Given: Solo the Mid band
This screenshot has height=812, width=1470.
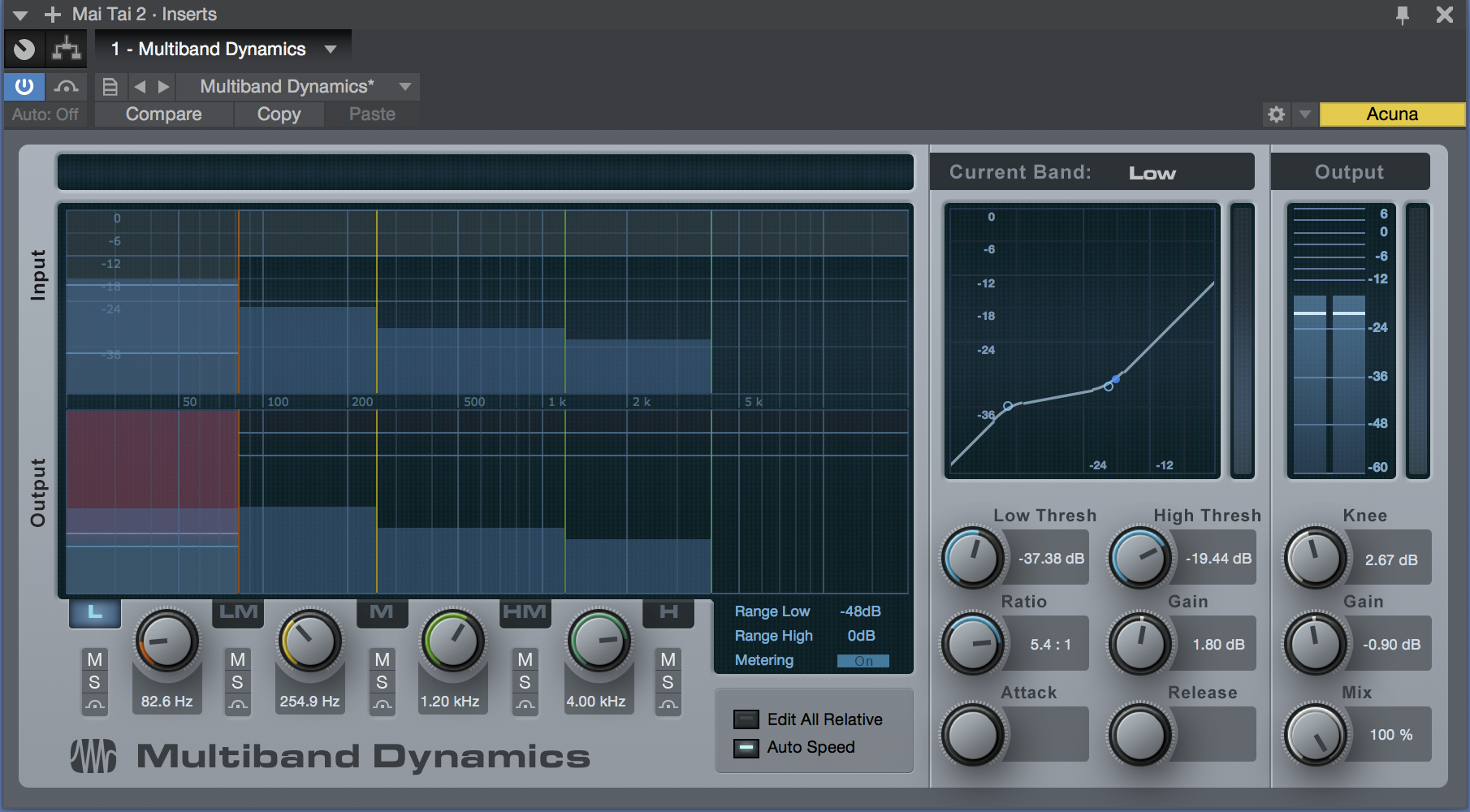Looking at the screenshot, I should tap(382, 682).
